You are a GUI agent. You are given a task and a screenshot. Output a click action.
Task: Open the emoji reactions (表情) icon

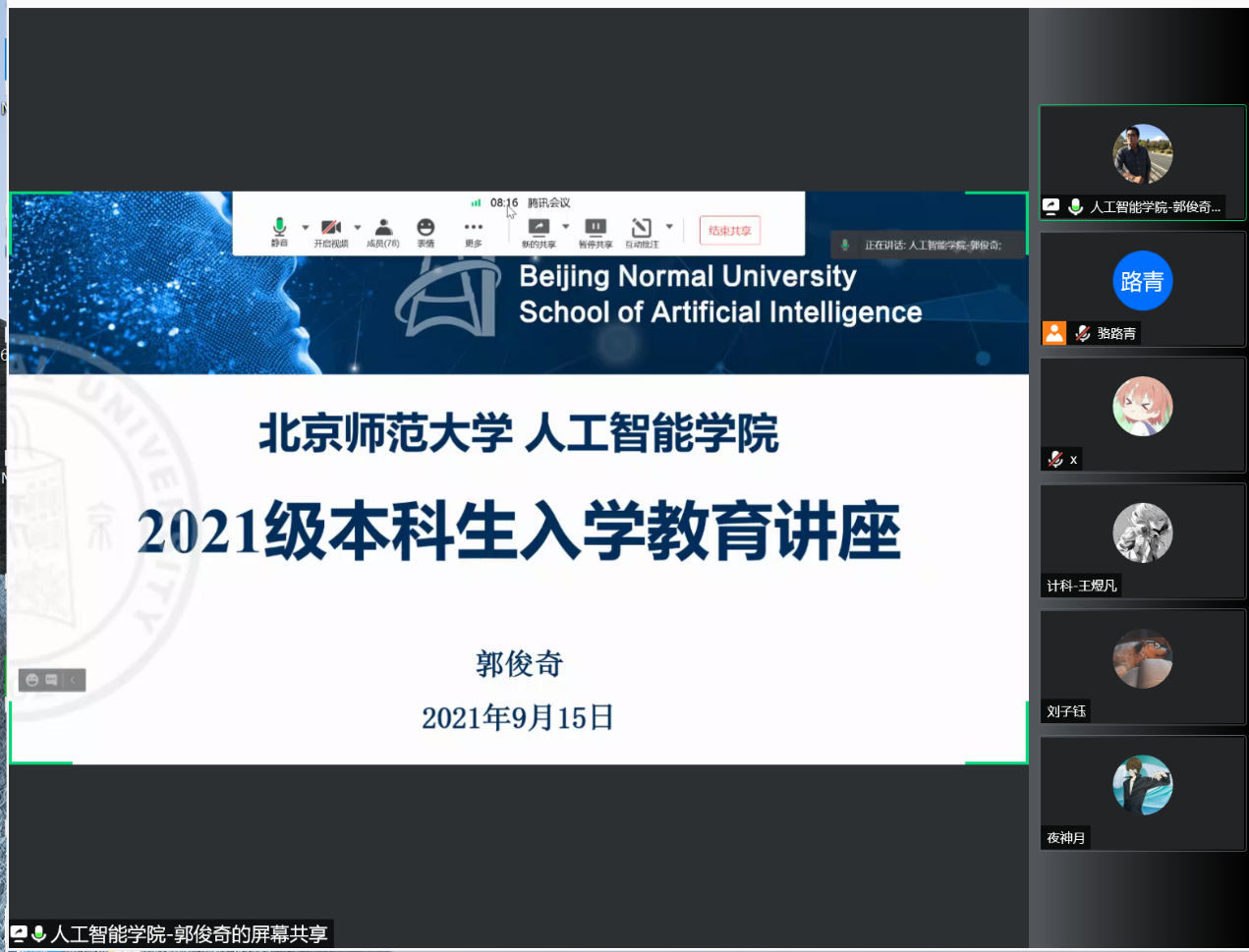coord(426,231)
